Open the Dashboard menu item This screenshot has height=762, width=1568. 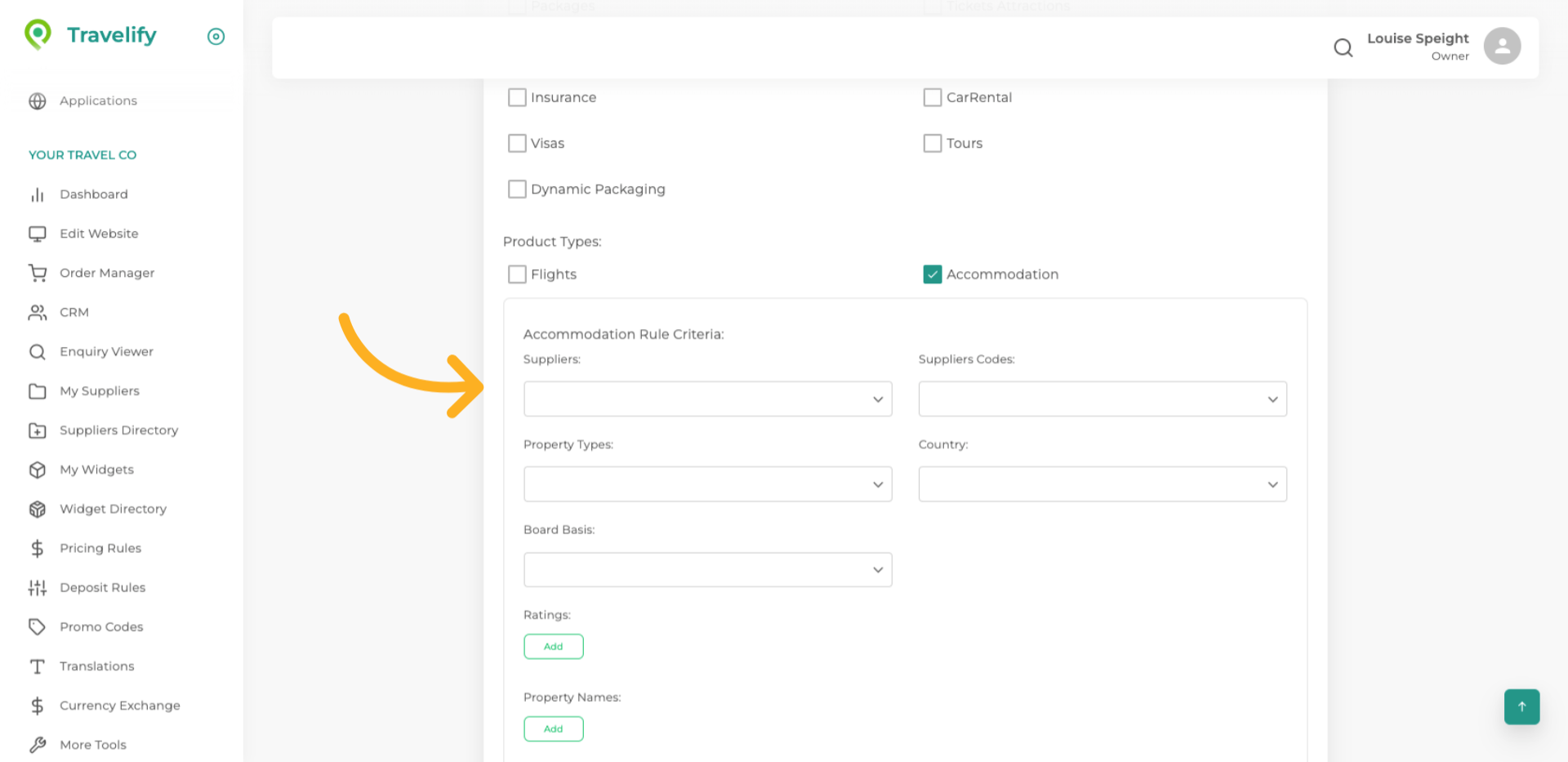[x=94, y=194]
